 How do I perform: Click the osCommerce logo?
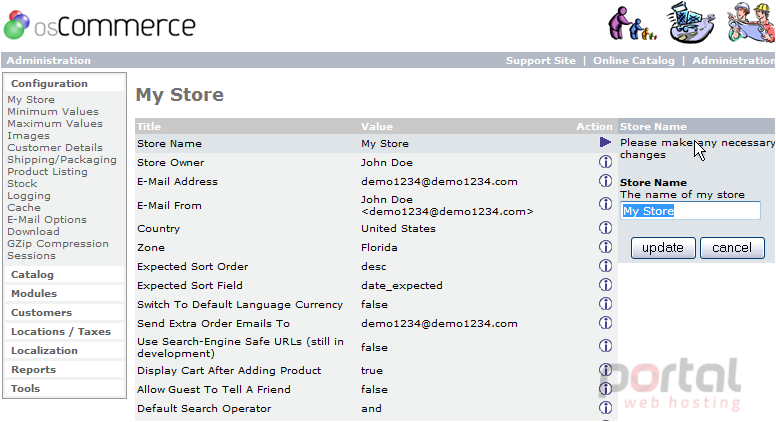(100, 25)
